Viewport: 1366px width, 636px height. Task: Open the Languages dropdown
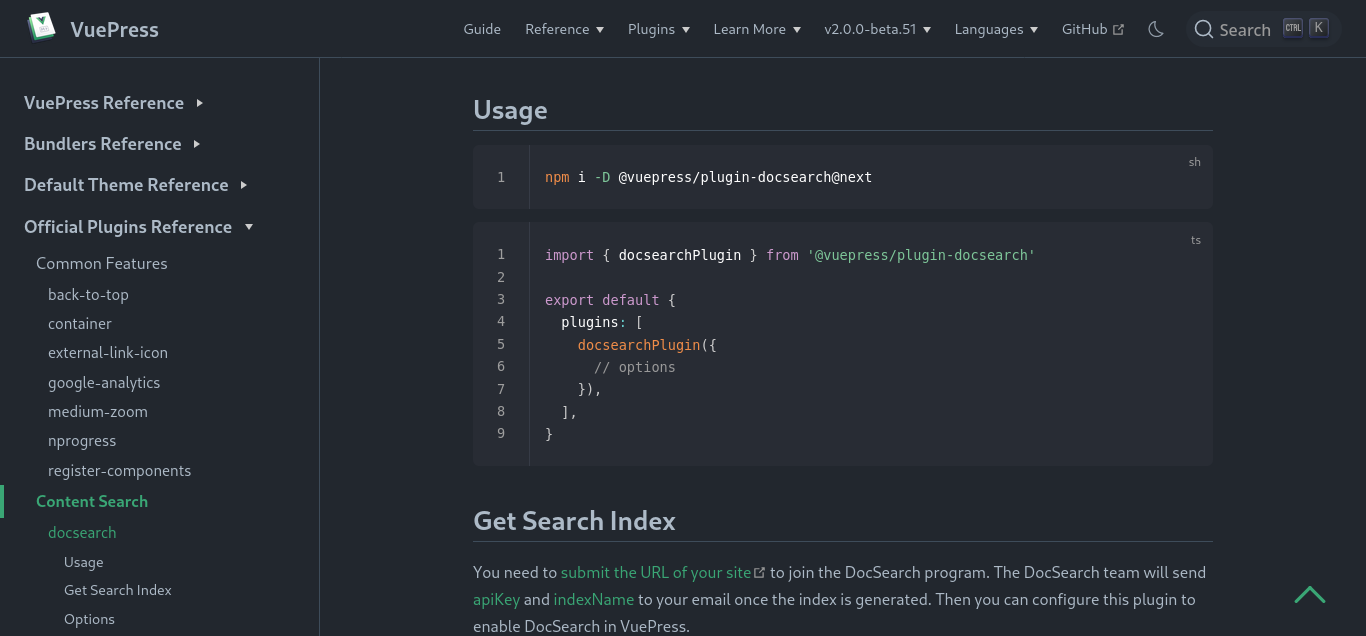996,29
